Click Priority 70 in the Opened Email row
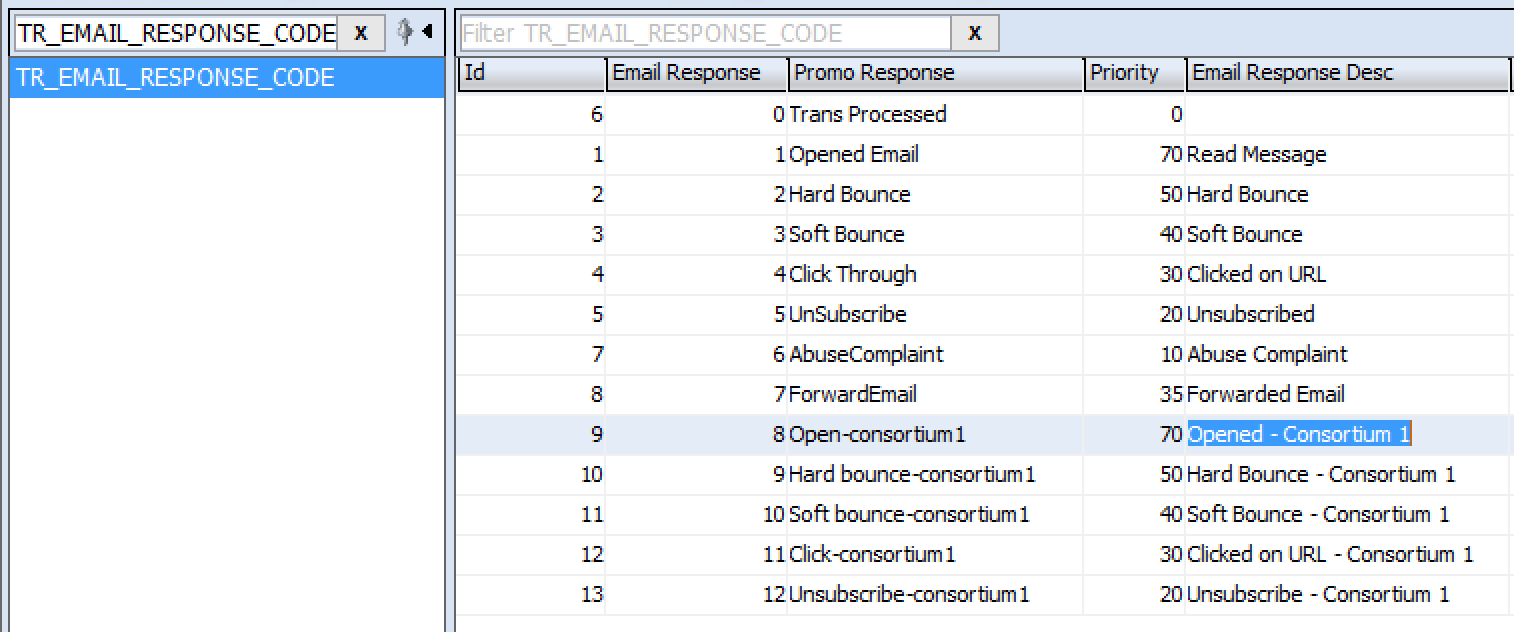 point(1134,155)
